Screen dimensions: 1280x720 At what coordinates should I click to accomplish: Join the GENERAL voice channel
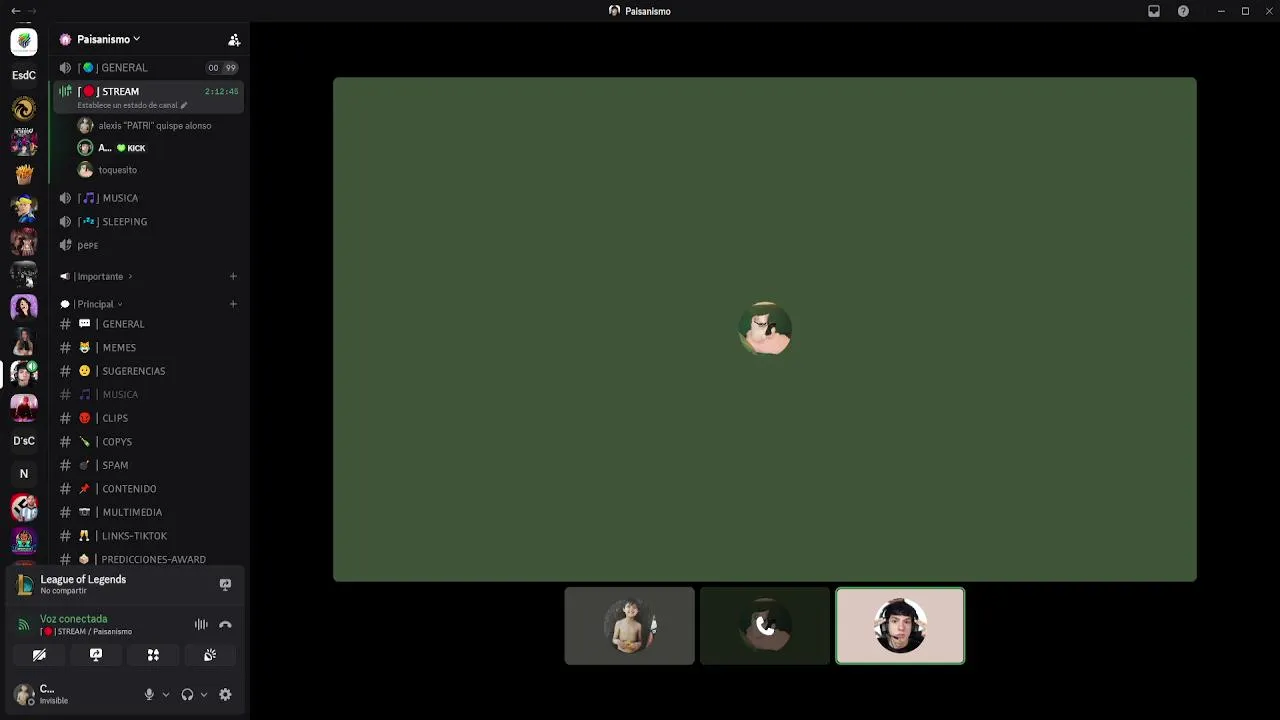148,68
